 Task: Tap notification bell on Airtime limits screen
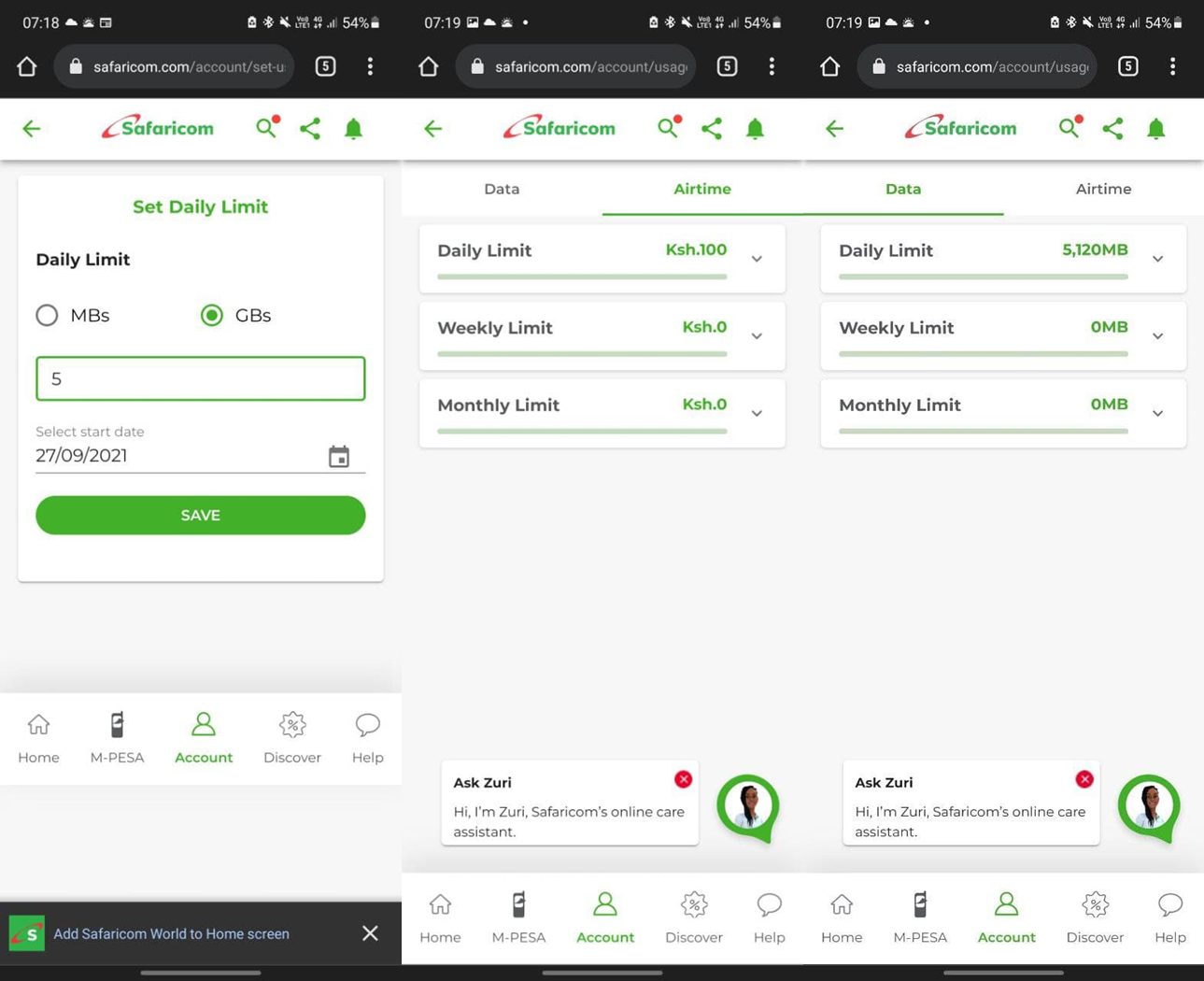pyautogui.click(x=755, y=129)
